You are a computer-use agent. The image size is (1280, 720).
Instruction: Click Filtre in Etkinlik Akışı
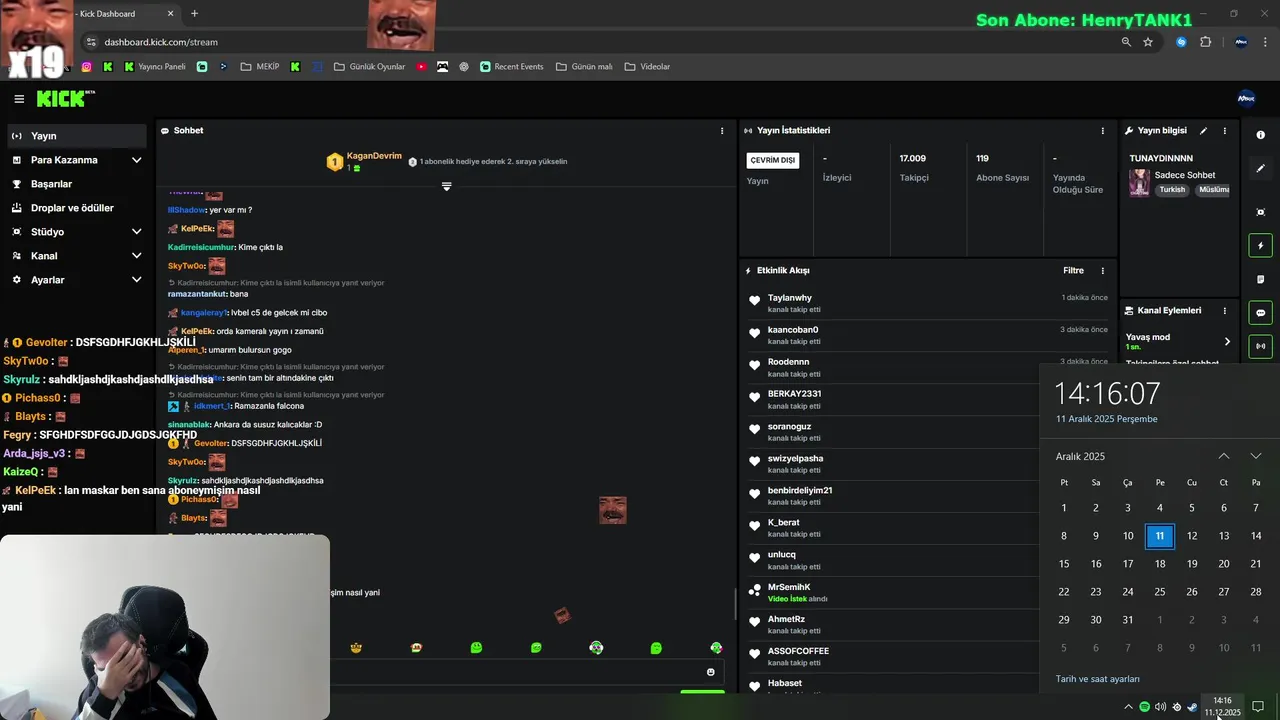pos(1073,271)
